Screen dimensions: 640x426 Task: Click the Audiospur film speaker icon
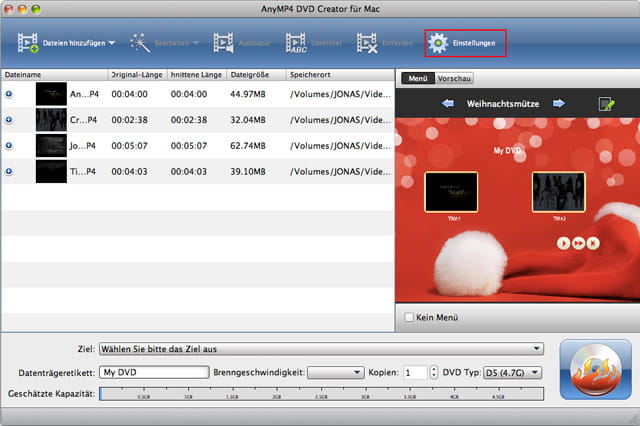point(224,43)
